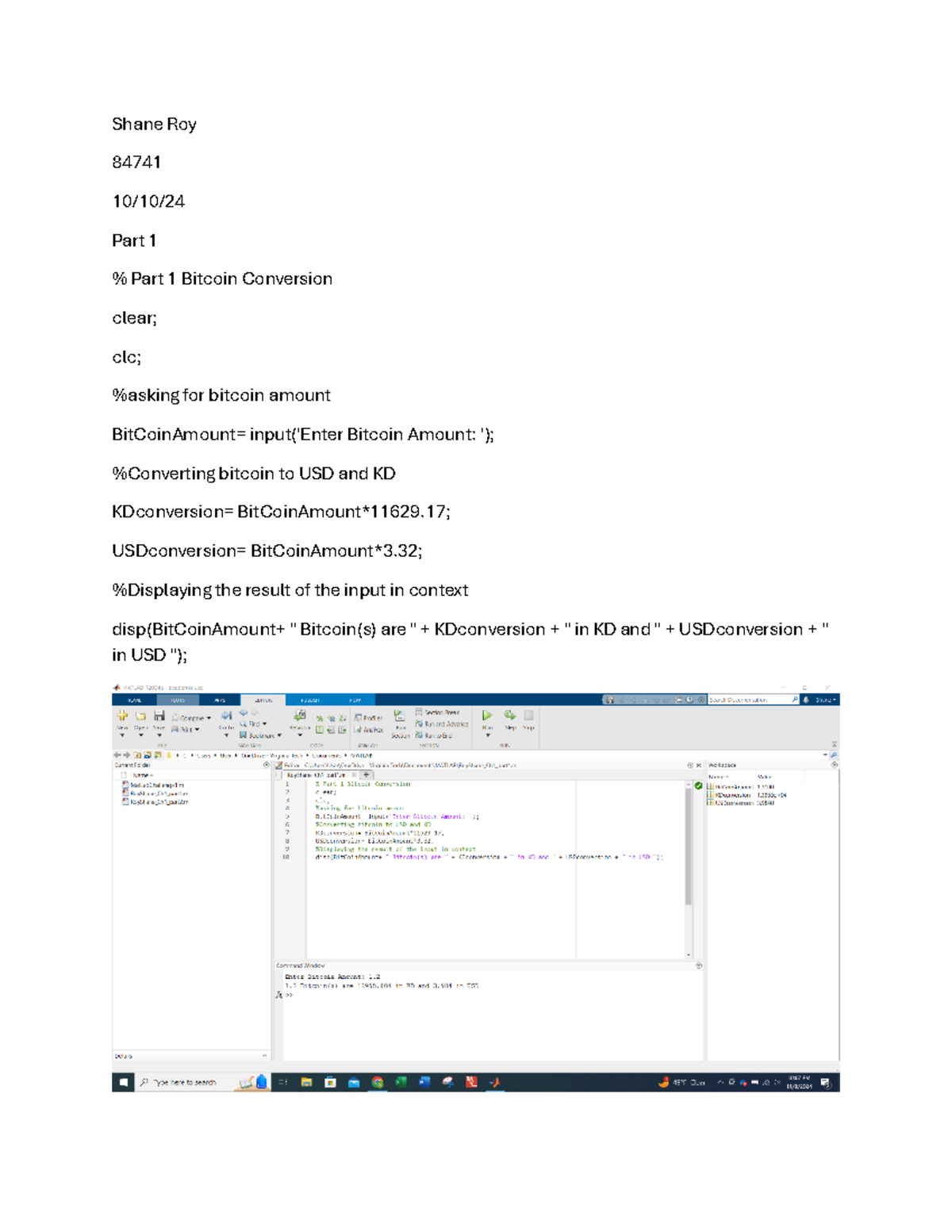This screenshot has width=952, height=1232.
Task: Click Section Break in Section group
Action: coord(437,712)
